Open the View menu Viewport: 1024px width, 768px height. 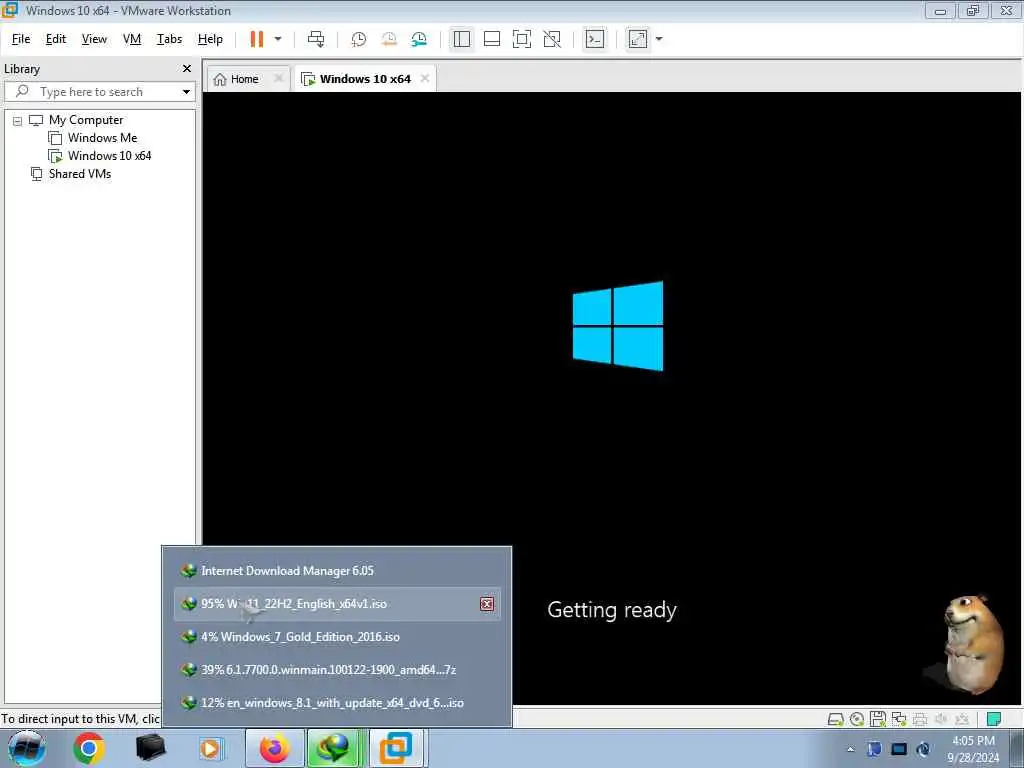pyautogui.click(x=94, y=39)
